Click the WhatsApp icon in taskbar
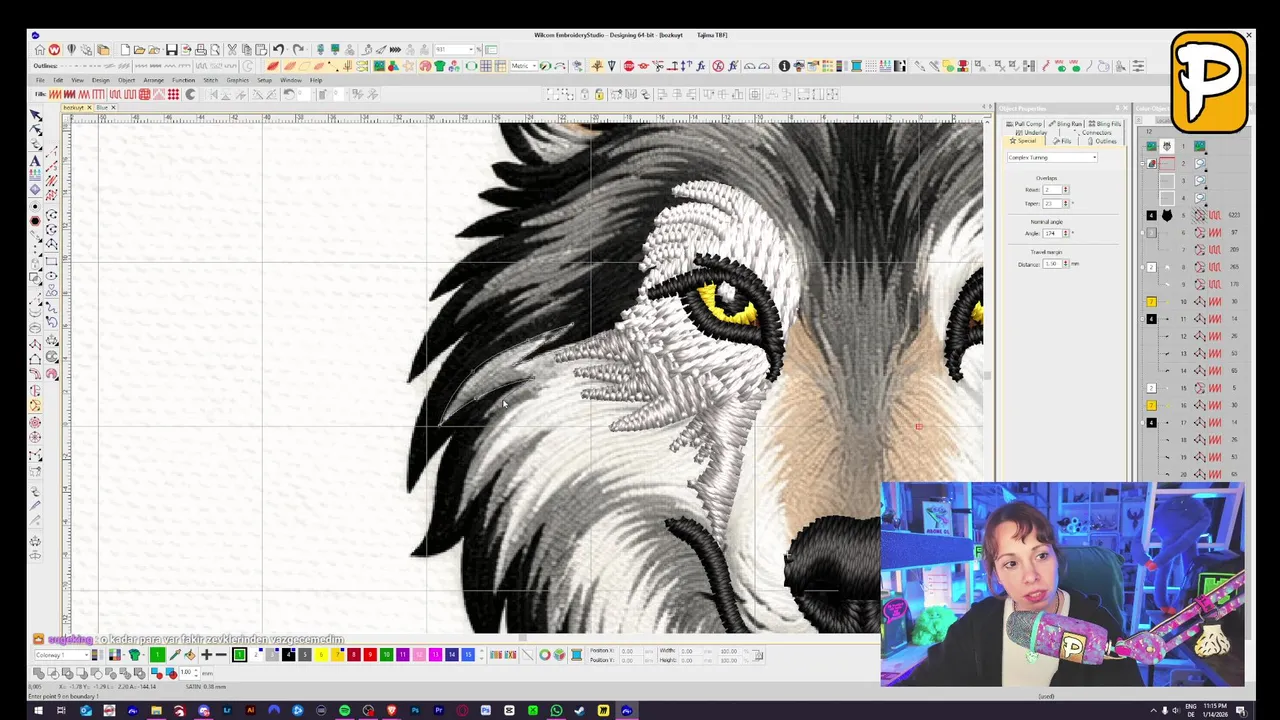Screen dimensions: 1280x720 (x=556, y=711)
